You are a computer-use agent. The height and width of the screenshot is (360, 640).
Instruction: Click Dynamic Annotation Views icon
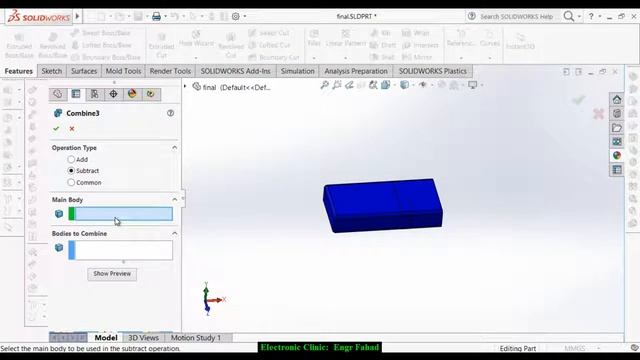point(373,85)
